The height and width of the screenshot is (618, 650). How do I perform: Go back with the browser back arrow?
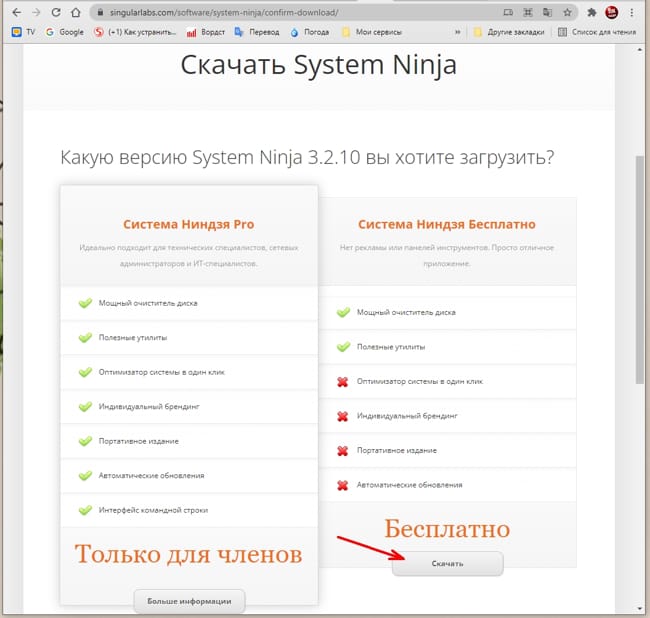point(17,12)
